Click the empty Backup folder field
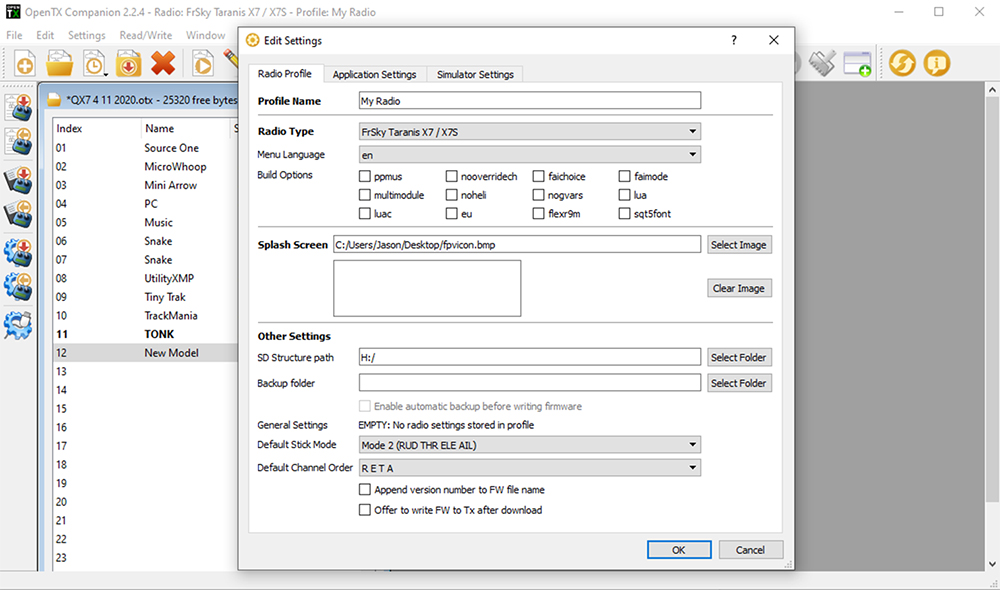Screen dimensions: 1000x590 pos(529,383)
